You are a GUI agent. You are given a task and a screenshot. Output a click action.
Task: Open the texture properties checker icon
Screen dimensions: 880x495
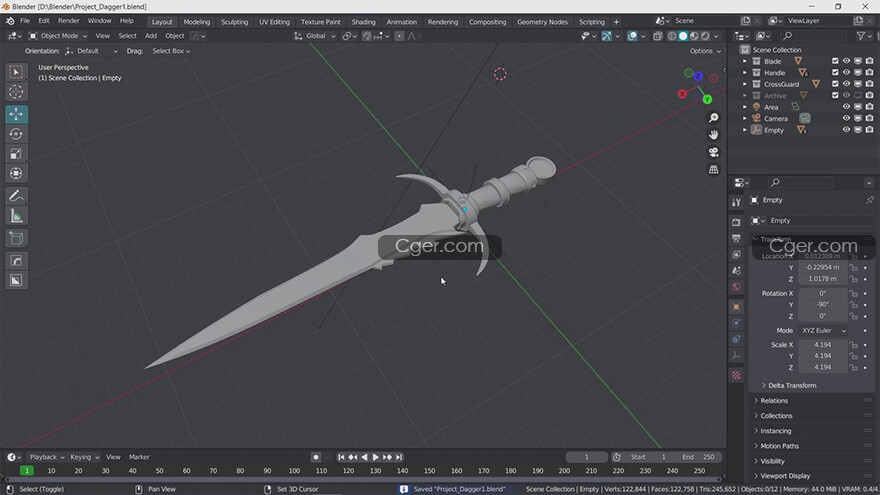[736, 375]
